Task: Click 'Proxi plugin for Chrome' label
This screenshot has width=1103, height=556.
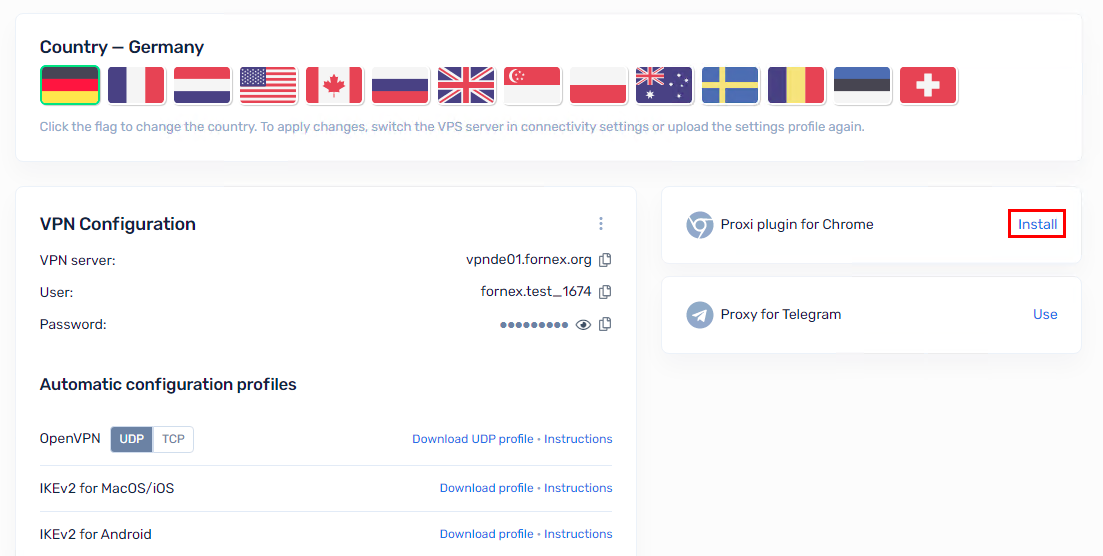Action: click(x=797, y=225)
